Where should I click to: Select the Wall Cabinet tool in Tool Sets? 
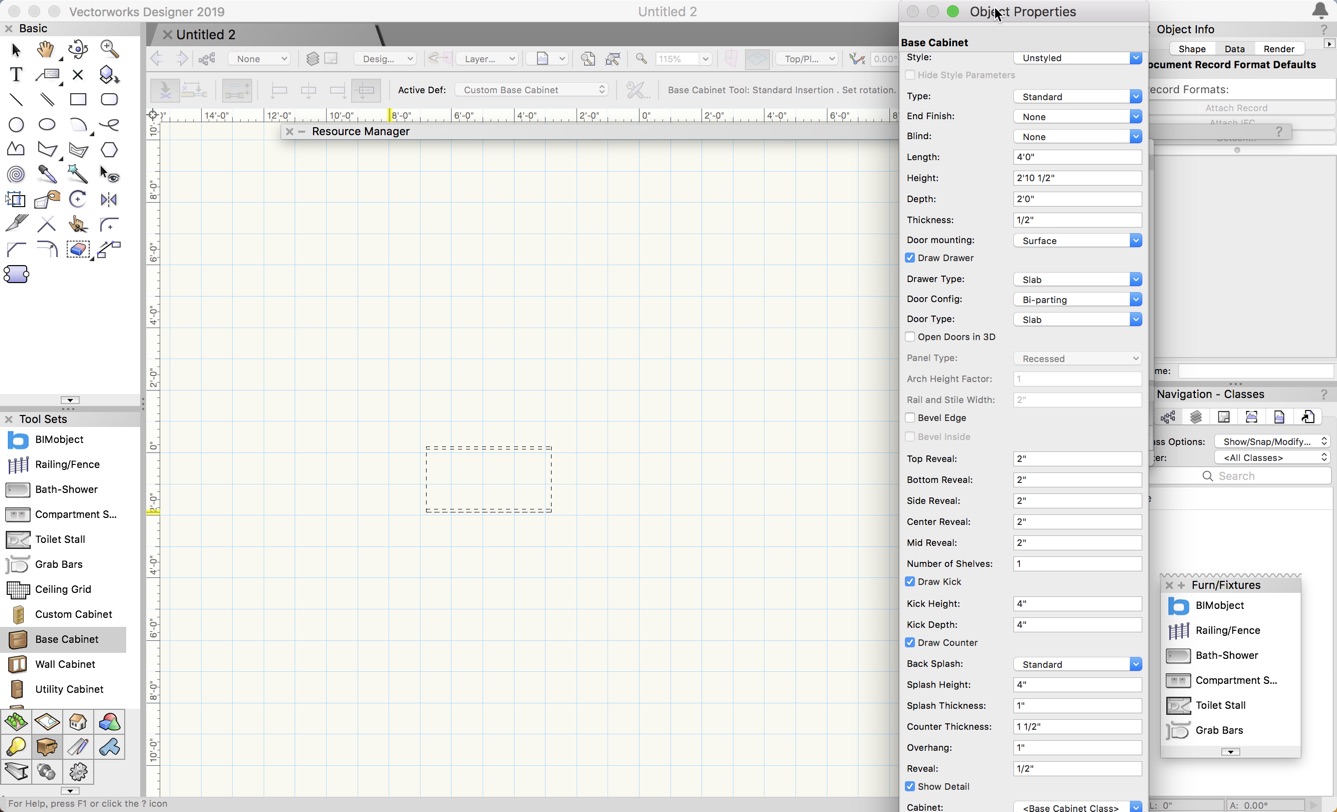(x=64, y=664)
